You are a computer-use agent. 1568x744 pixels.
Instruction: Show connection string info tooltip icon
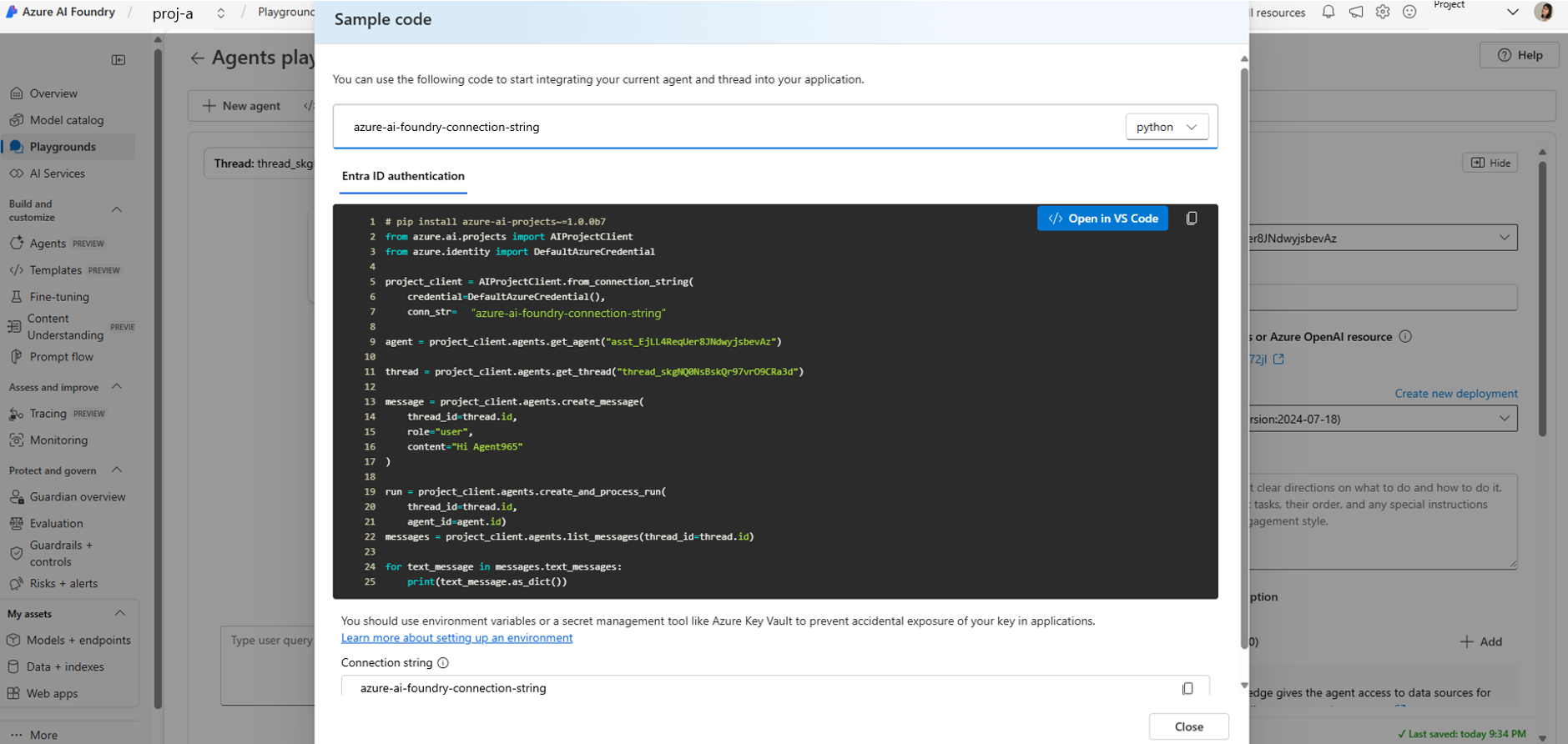pos(443,663)
